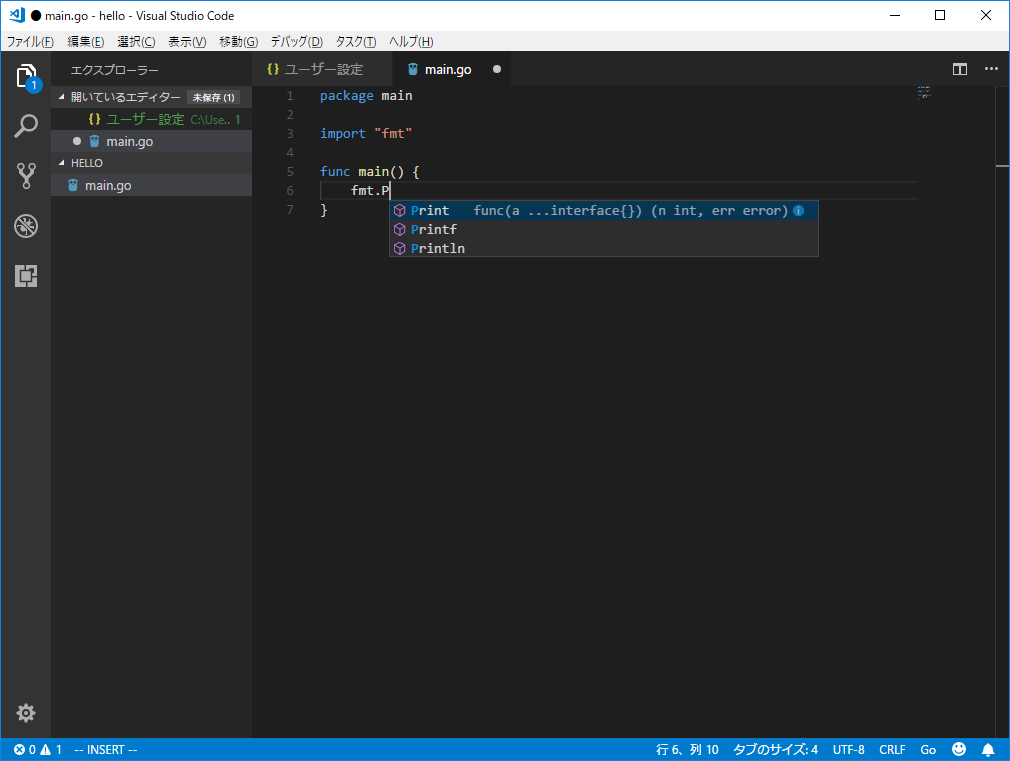Image resolution: width=1010 pixels, height=761 pixels.
Task: Click the unsaved dot on main.go tab
Action: click(497, 69)
